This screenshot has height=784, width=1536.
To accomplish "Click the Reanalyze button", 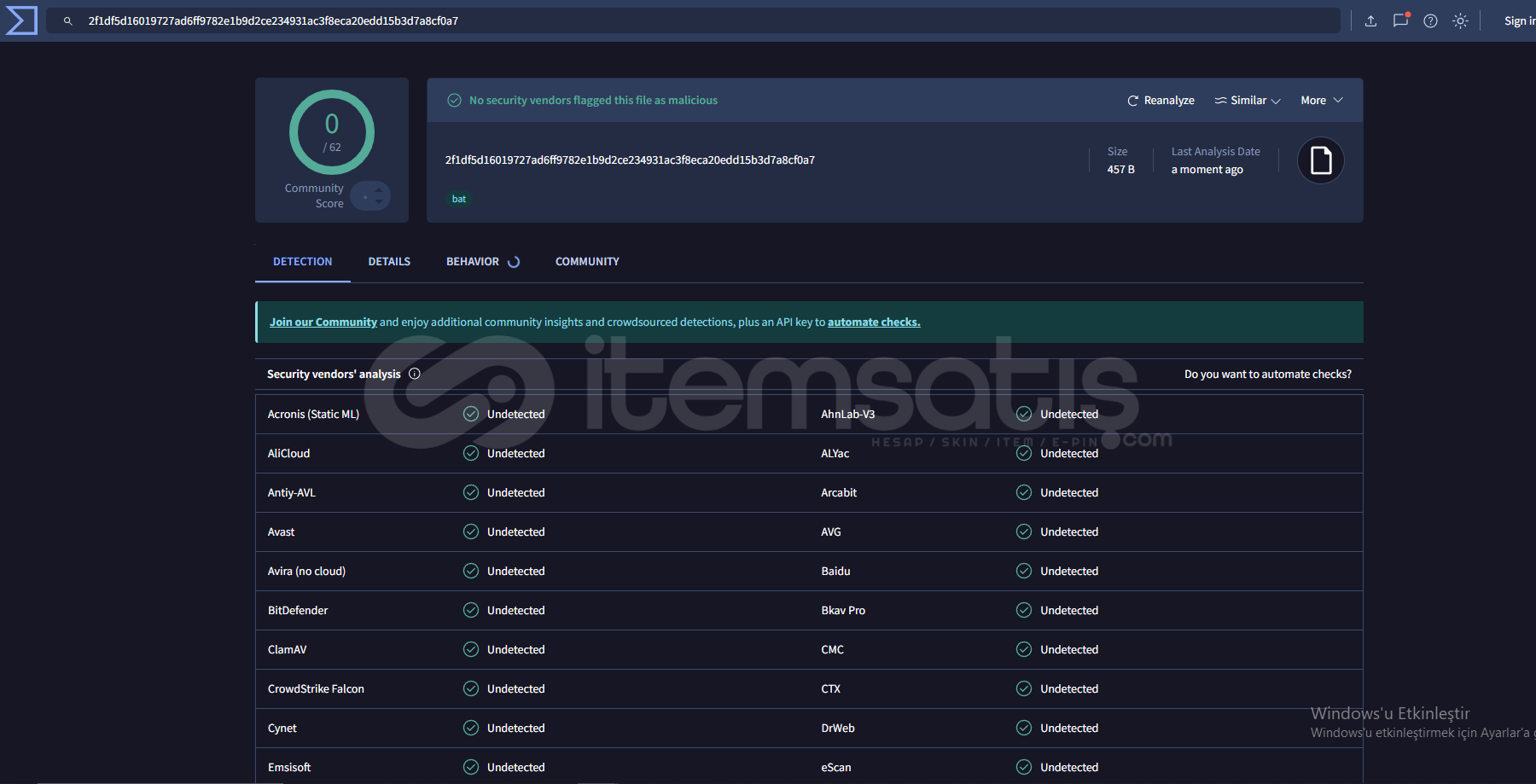I will (x=1161, y=101).
